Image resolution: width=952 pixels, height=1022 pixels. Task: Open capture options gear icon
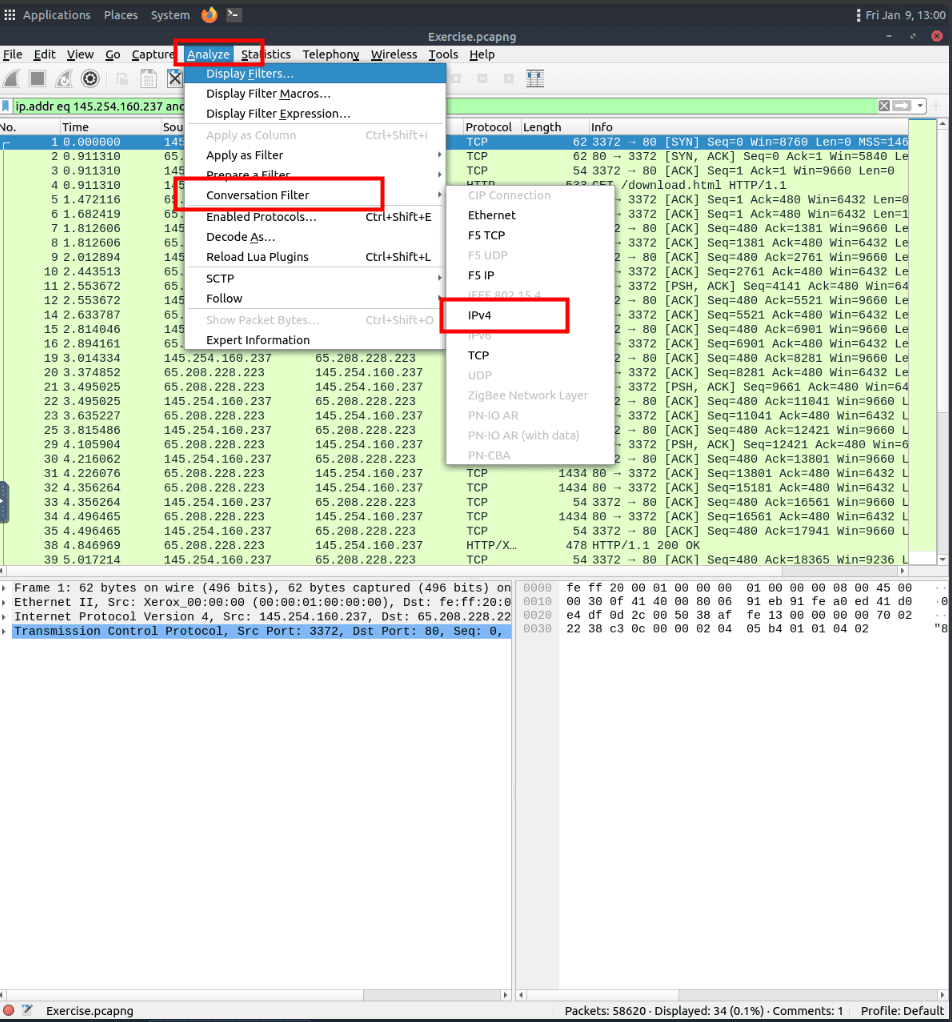pos(90,79)
